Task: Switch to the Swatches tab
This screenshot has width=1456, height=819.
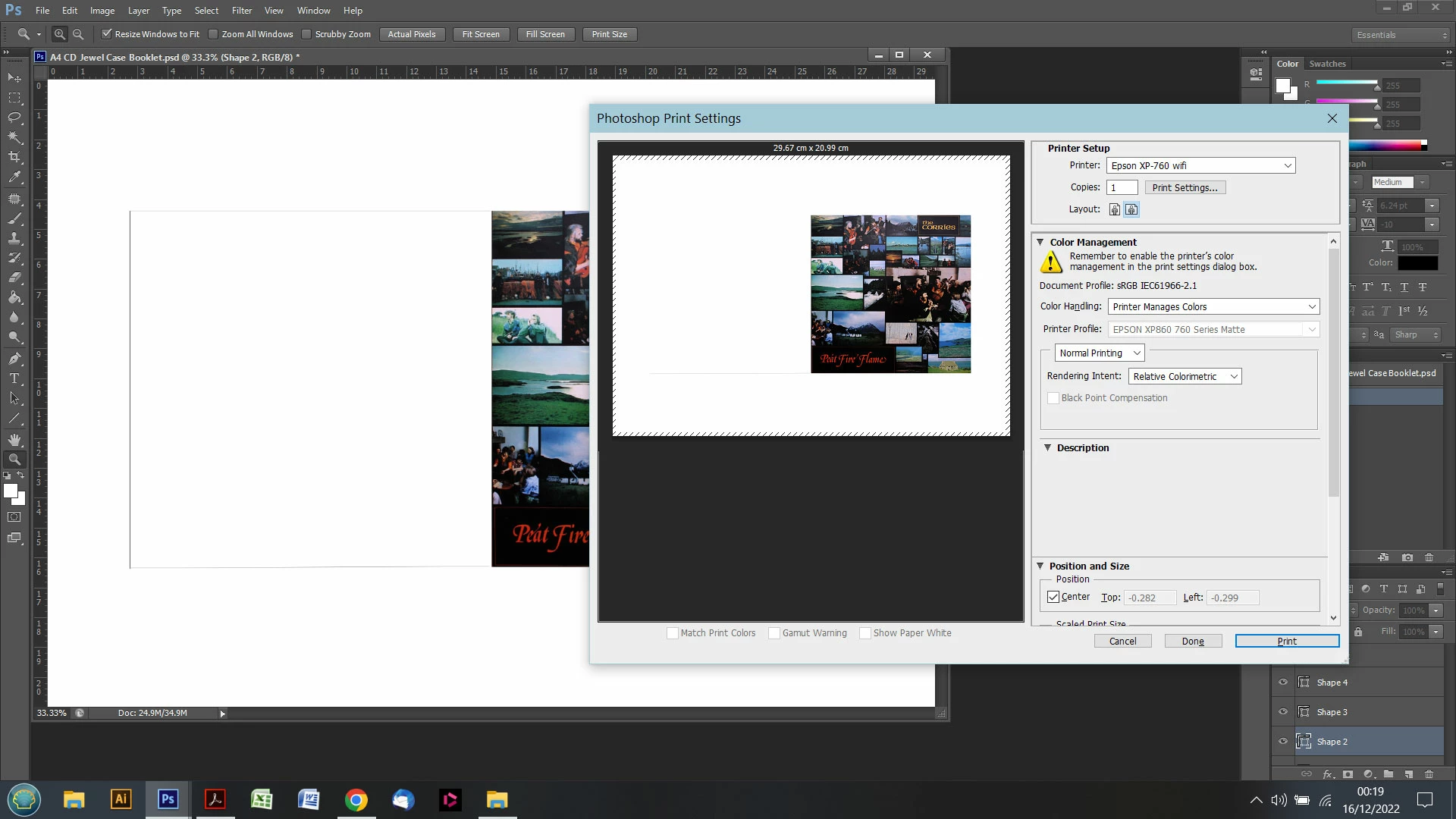Action: point(1327,64)
